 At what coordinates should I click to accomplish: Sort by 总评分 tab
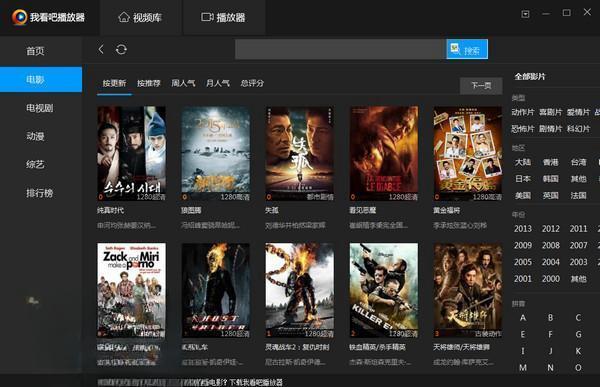coord(252,83)
